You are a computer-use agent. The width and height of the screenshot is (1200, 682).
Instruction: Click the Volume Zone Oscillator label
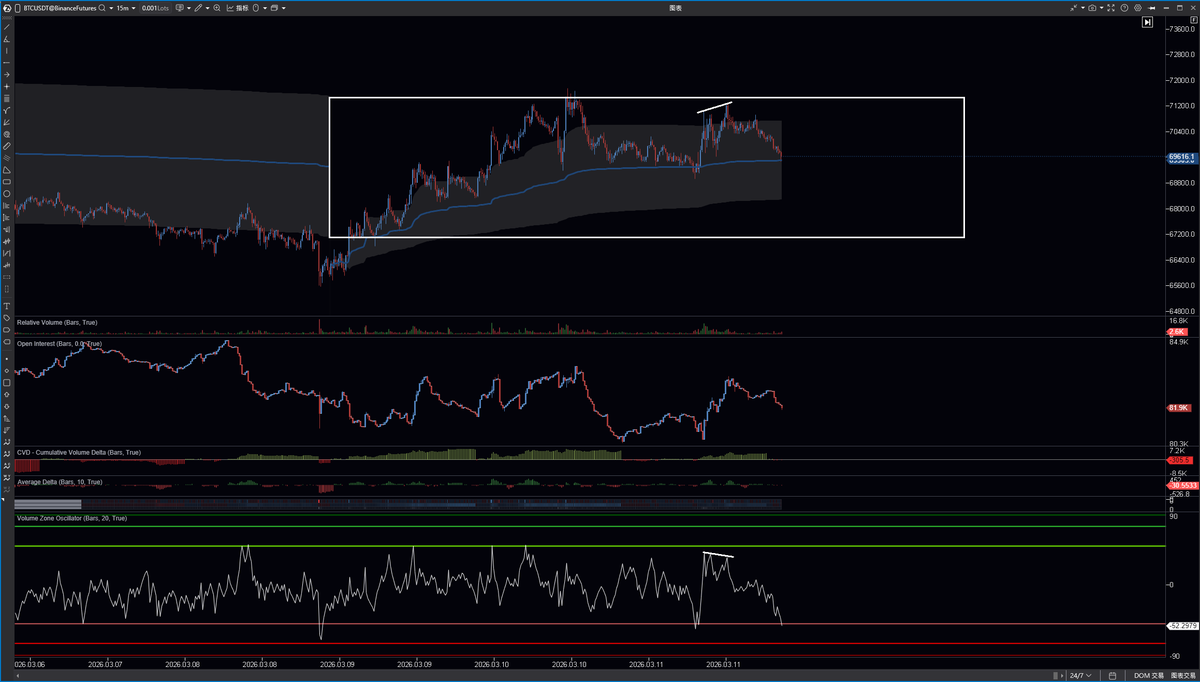(72, 518)
